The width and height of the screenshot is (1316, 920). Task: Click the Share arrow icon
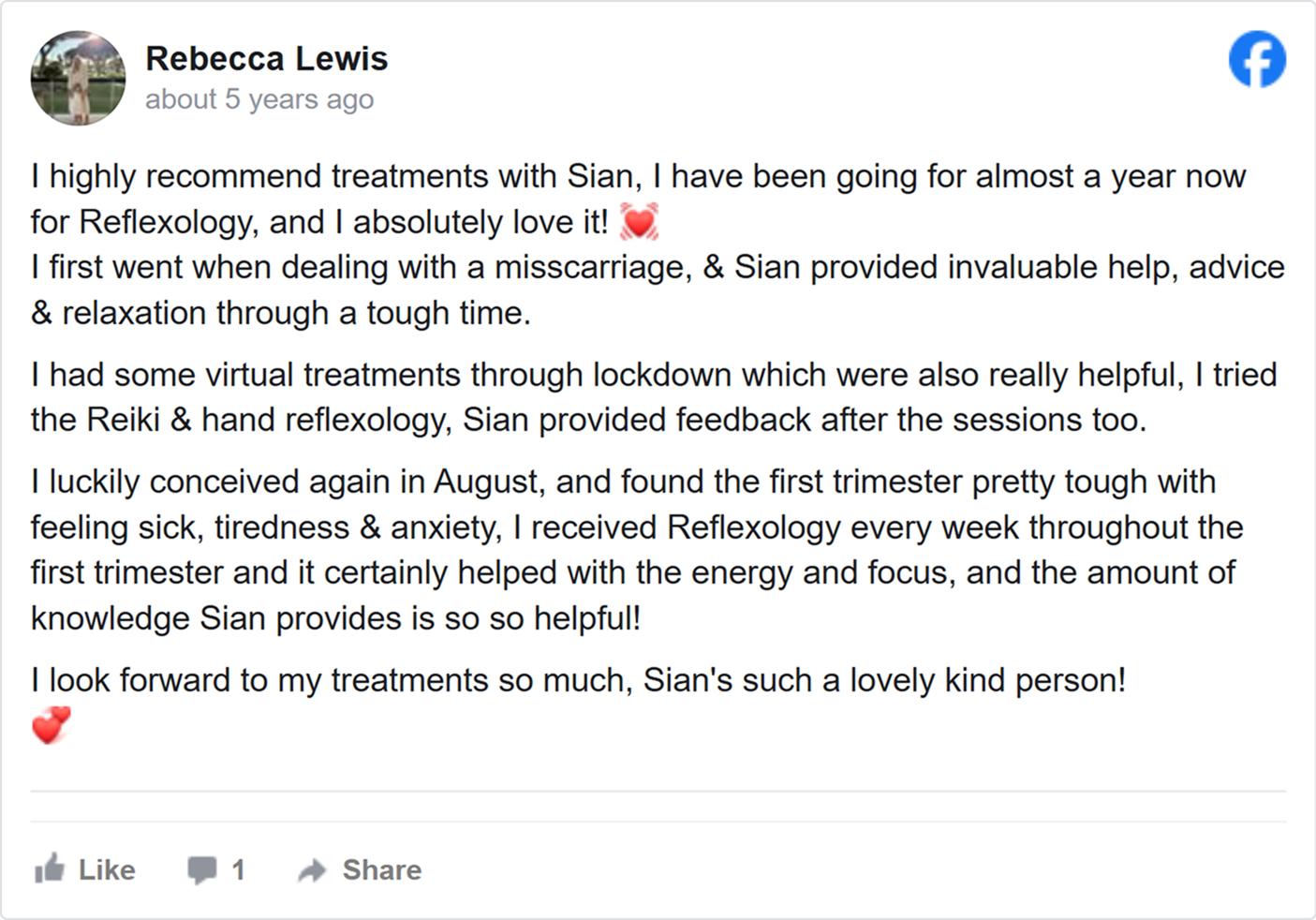[312, 870]
